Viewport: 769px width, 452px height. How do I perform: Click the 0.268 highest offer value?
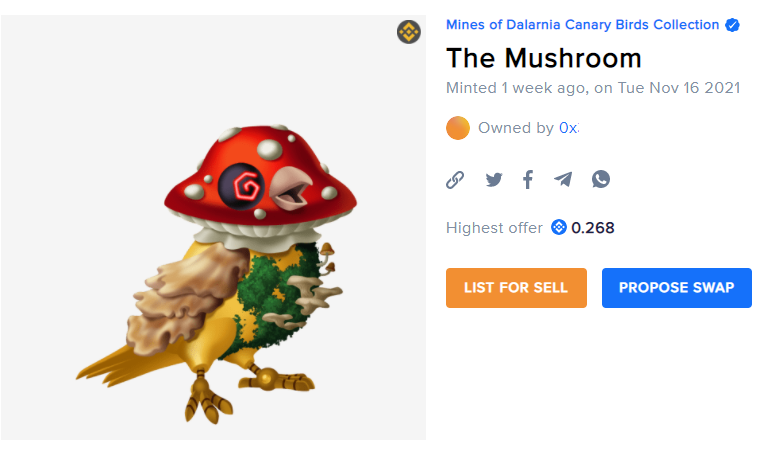[592, 228]
